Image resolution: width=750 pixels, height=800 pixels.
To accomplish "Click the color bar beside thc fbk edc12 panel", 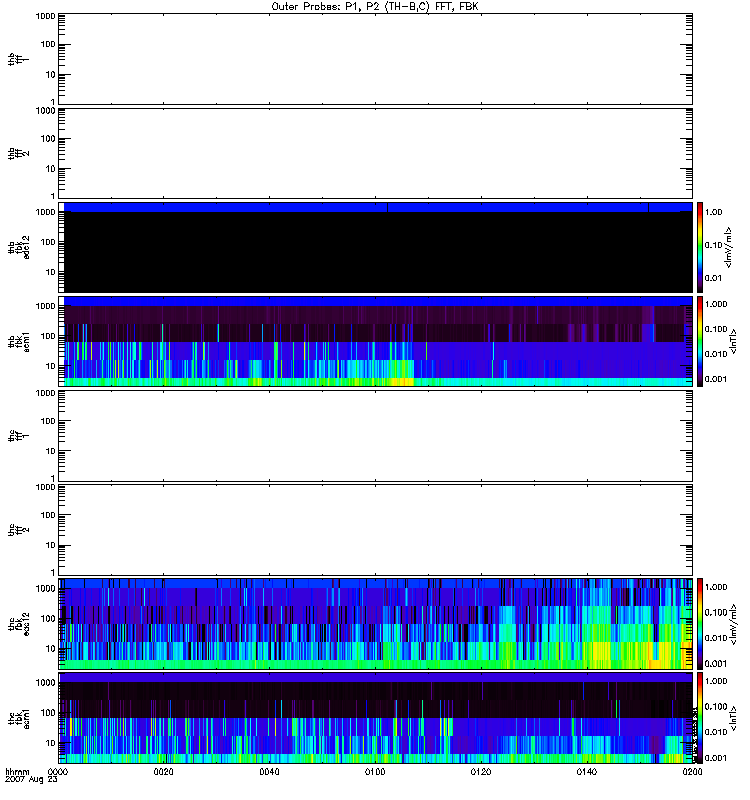I will coord(701,623).
